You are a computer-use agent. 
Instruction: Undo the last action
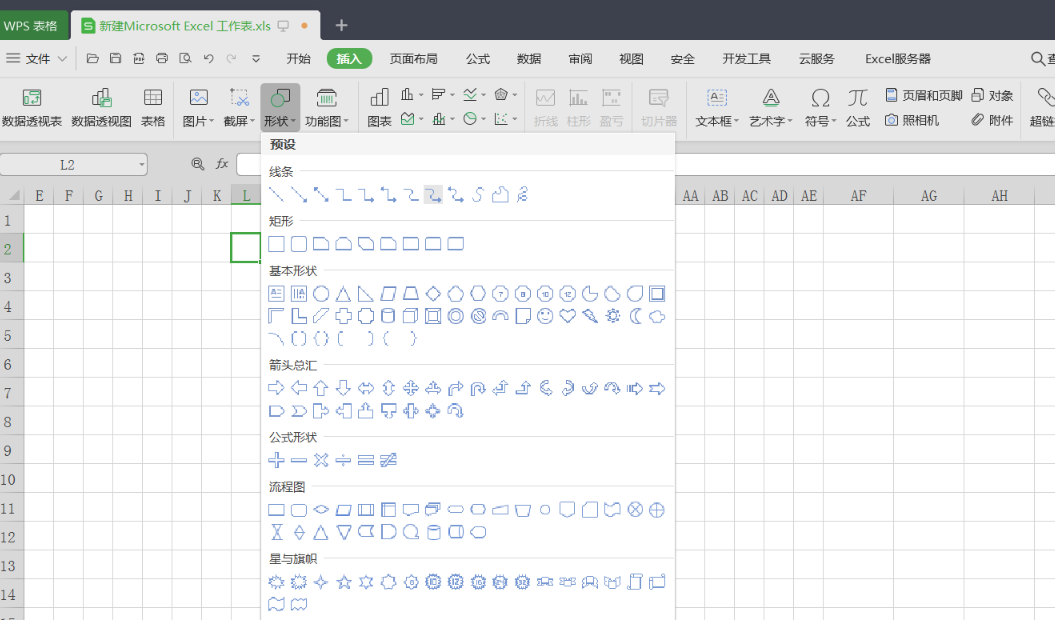[x=208, y=59]
